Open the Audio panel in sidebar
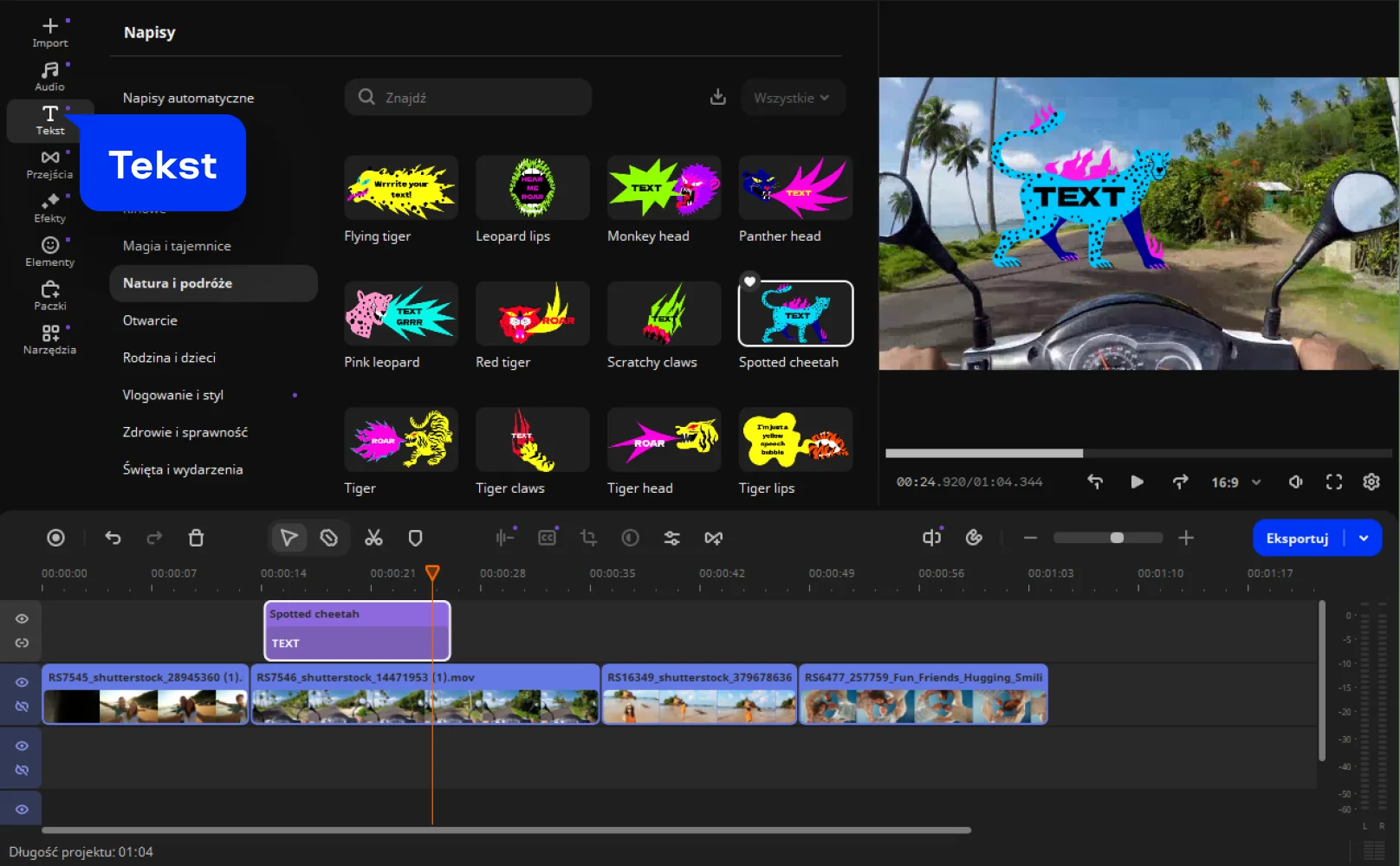The width and height of the screenshot is (1400, 866). (x=50, y=76)
